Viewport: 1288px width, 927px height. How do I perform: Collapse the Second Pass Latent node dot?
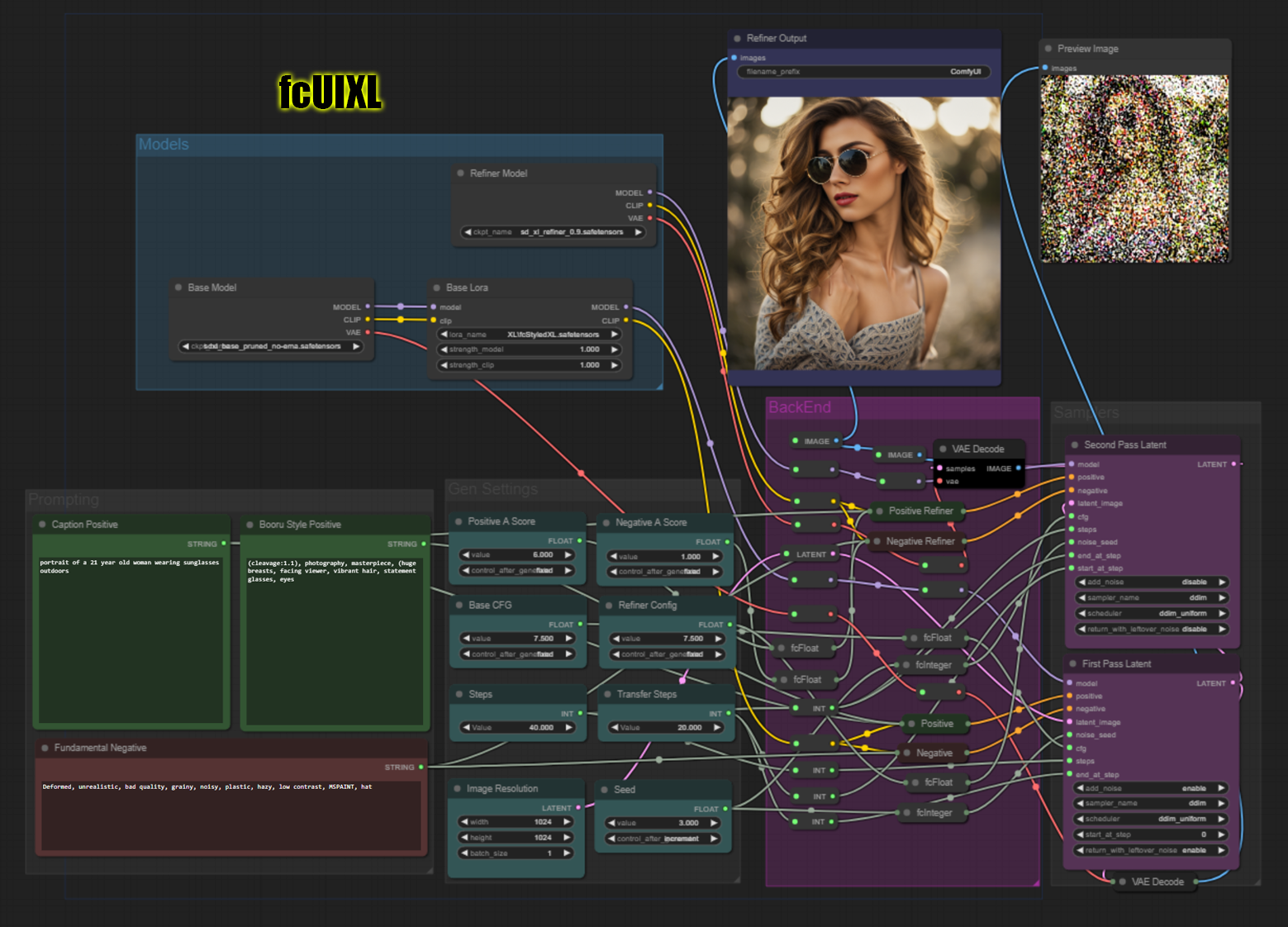(1075, 445)
